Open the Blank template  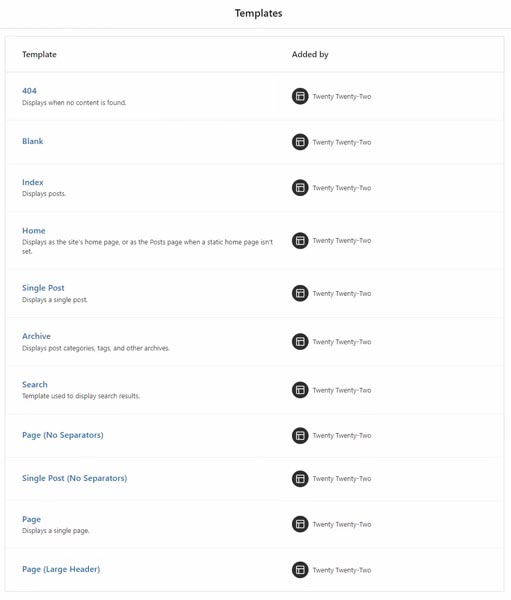point(33,141)
